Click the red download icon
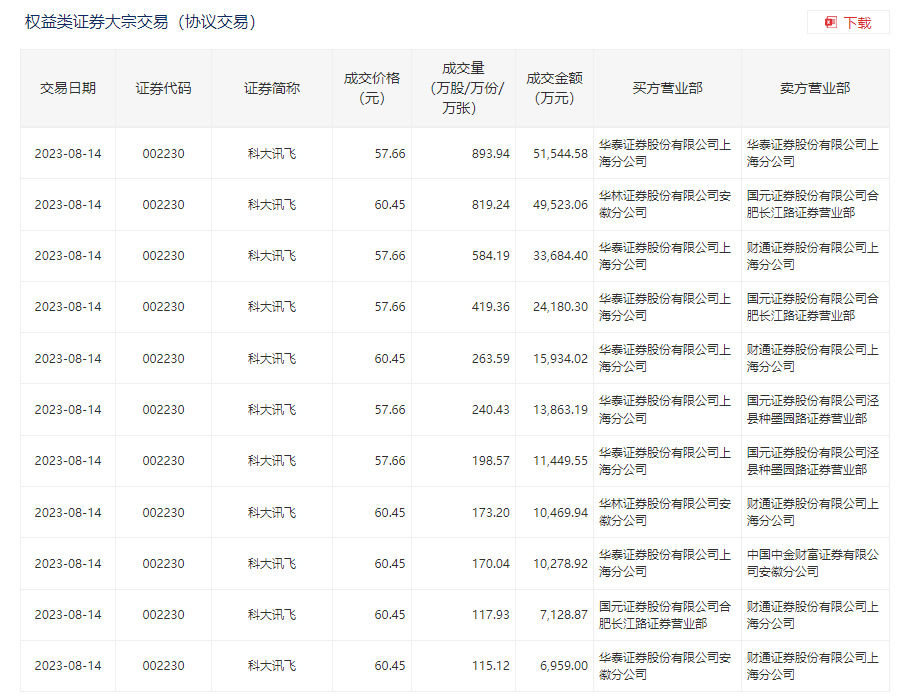 point(830,22)
